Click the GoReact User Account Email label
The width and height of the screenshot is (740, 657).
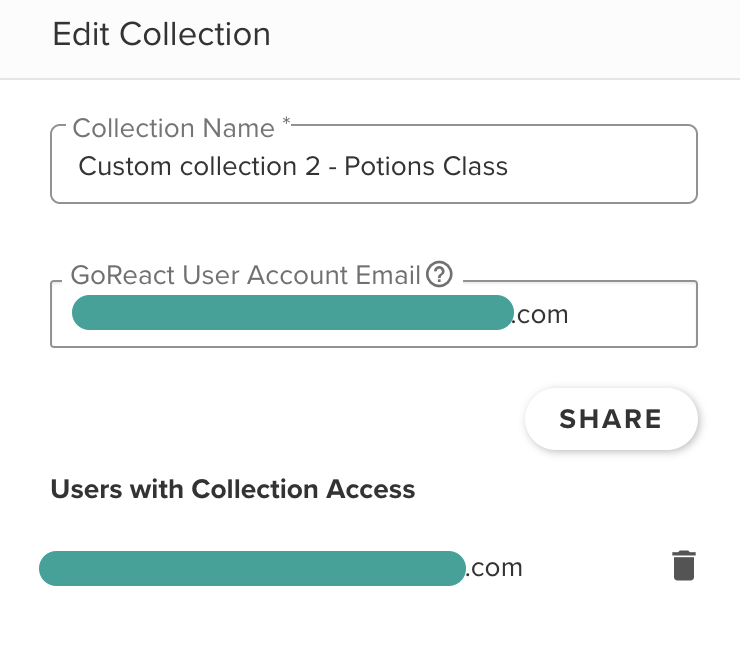[x=245, y=275]
